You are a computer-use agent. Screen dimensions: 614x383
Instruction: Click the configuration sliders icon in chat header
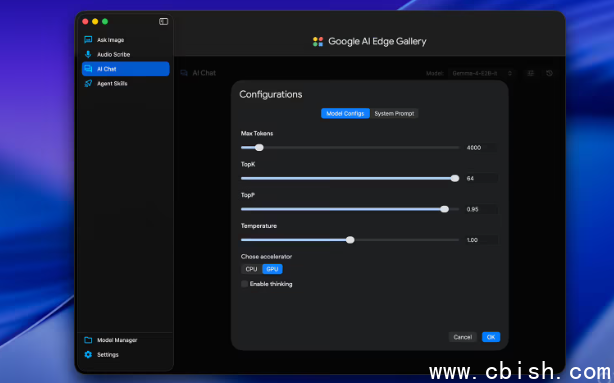(x=531, y=73)
